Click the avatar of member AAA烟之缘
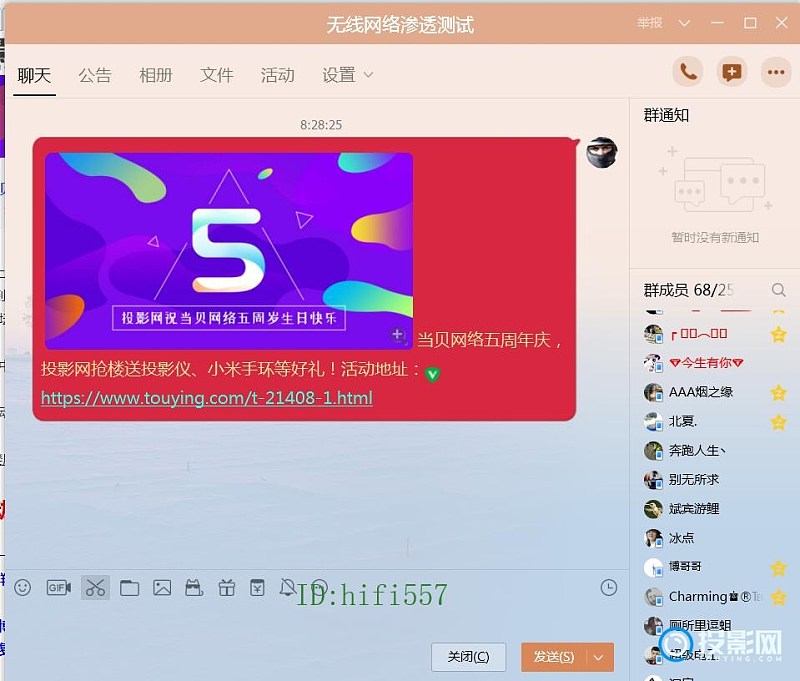 pyautogui.click(x=654, y=392)
